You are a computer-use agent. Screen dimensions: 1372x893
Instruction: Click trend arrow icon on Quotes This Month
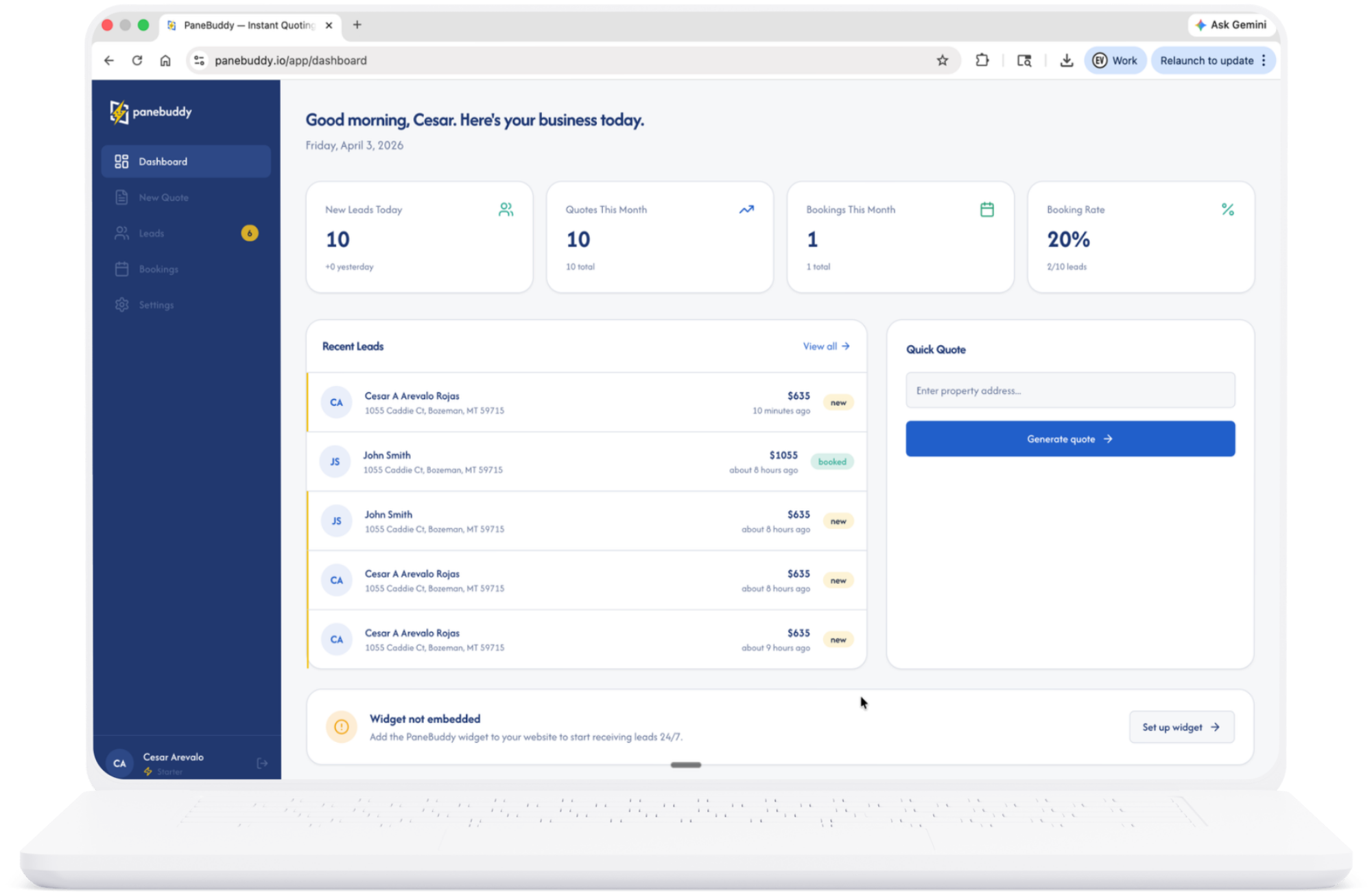pos(746,209)
